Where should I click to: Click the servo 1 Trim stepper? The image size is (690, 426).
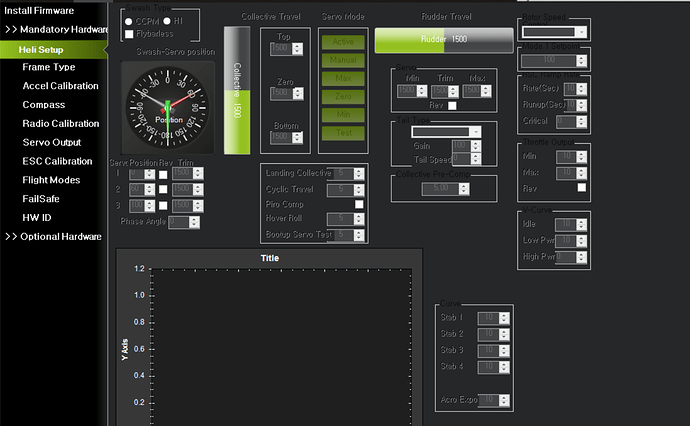pos(188,173)
